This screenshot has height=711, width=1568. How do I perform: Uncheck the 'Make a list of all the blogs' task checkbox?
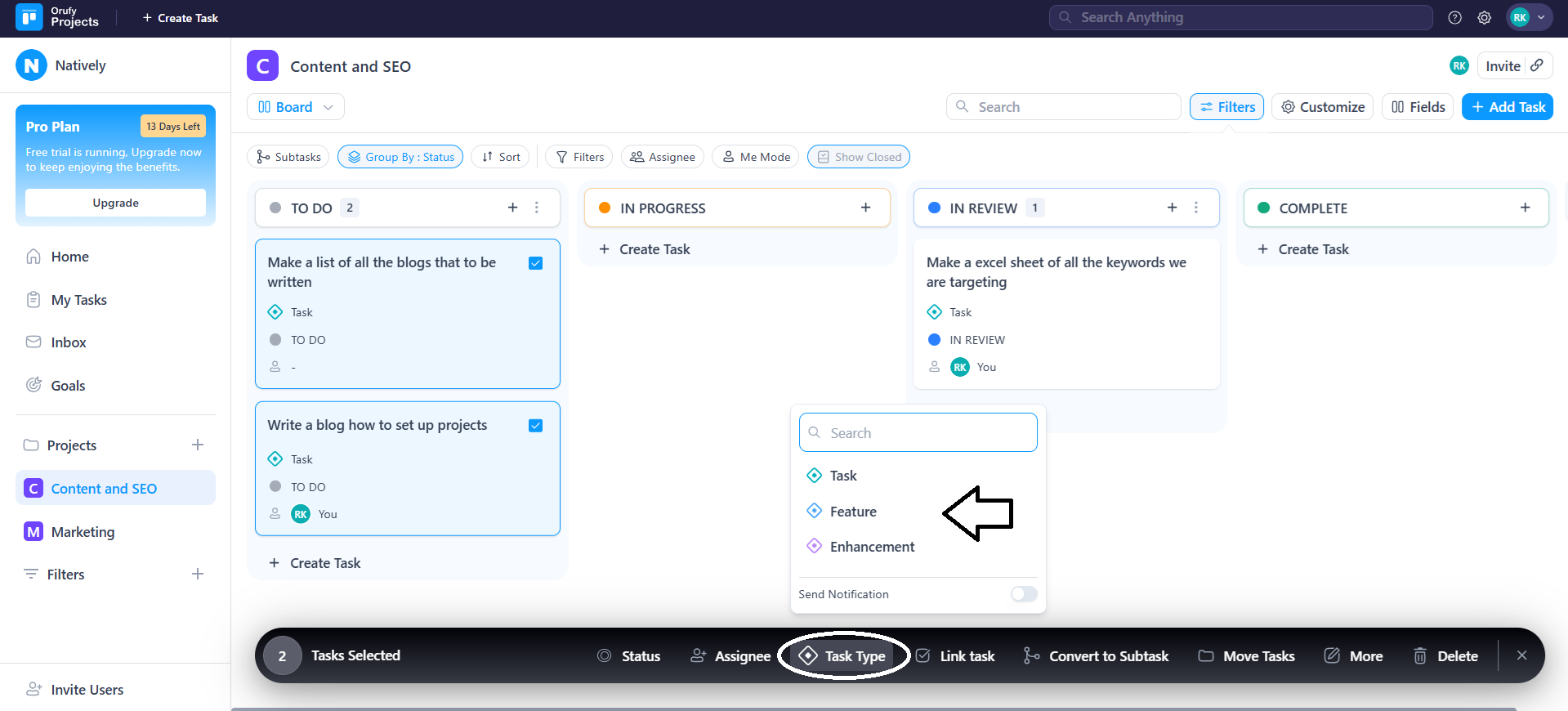coord(536,263)
